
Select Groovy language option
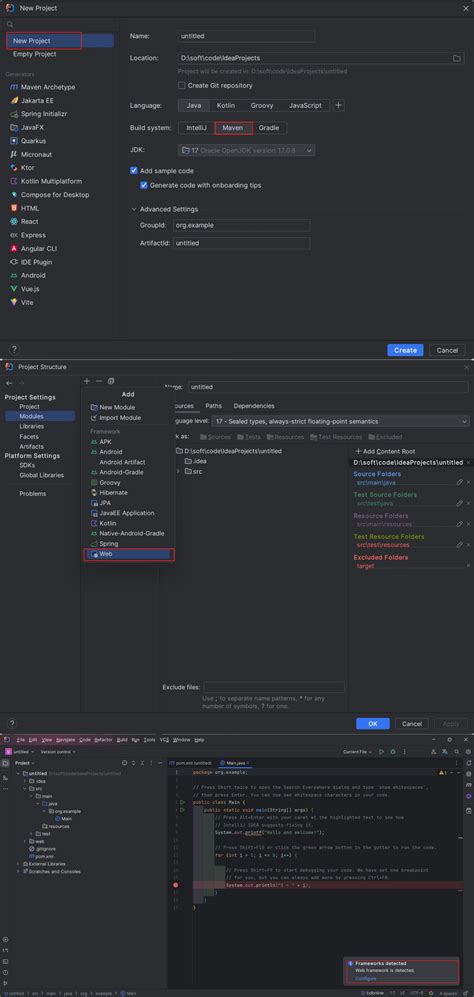(261, 106)
